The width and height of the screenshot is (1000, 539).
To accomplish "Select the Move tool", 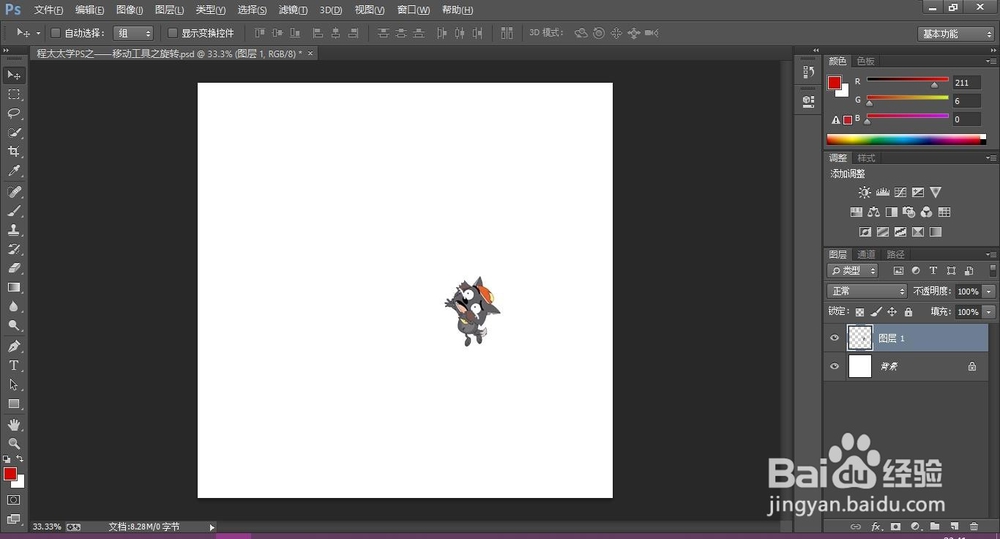I will click(13, 75).
